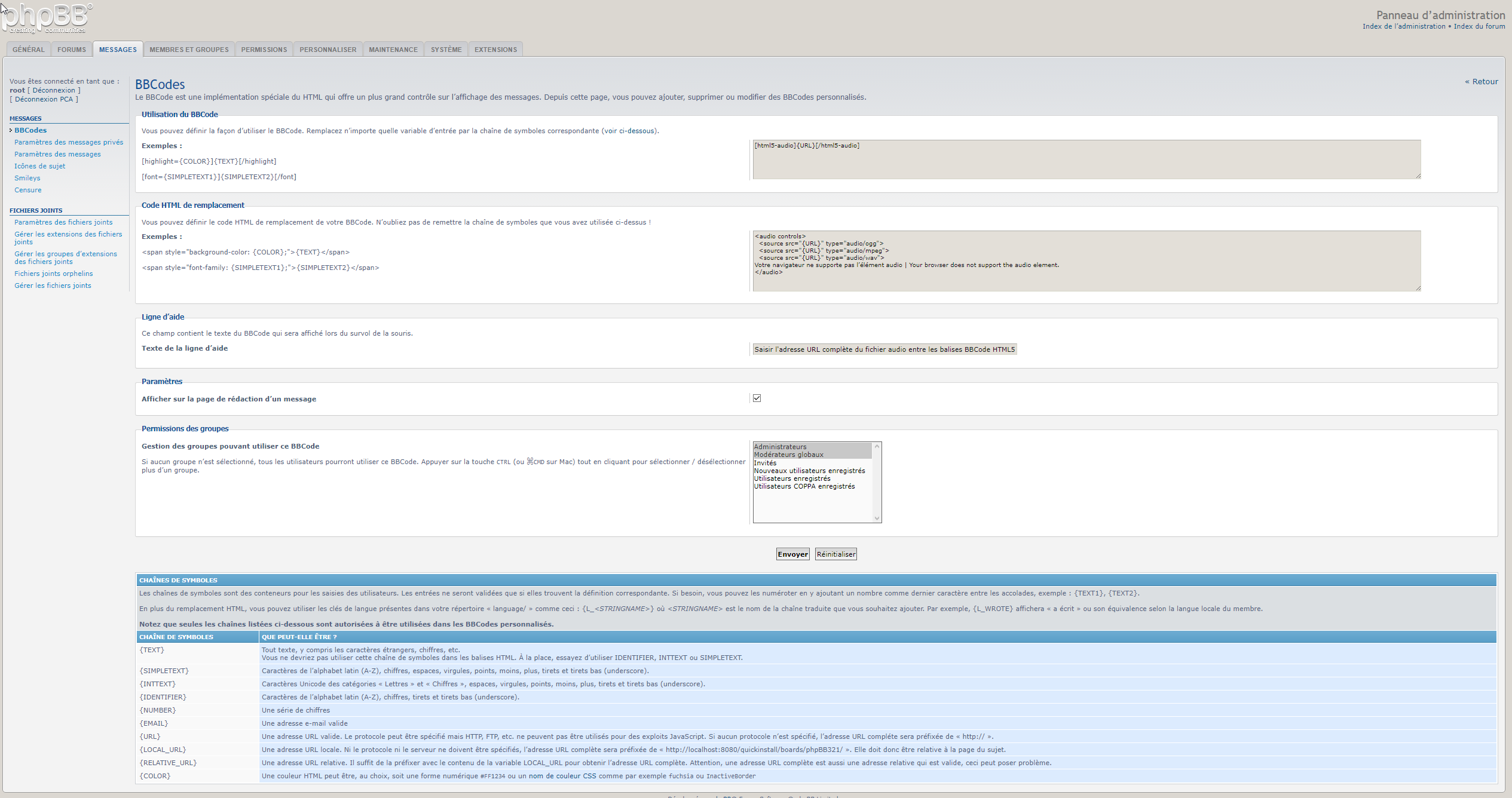The height and width of the screenshot is (798, 1512).
Task: Switch to the Extensions tab
Action: pos(495,50)
